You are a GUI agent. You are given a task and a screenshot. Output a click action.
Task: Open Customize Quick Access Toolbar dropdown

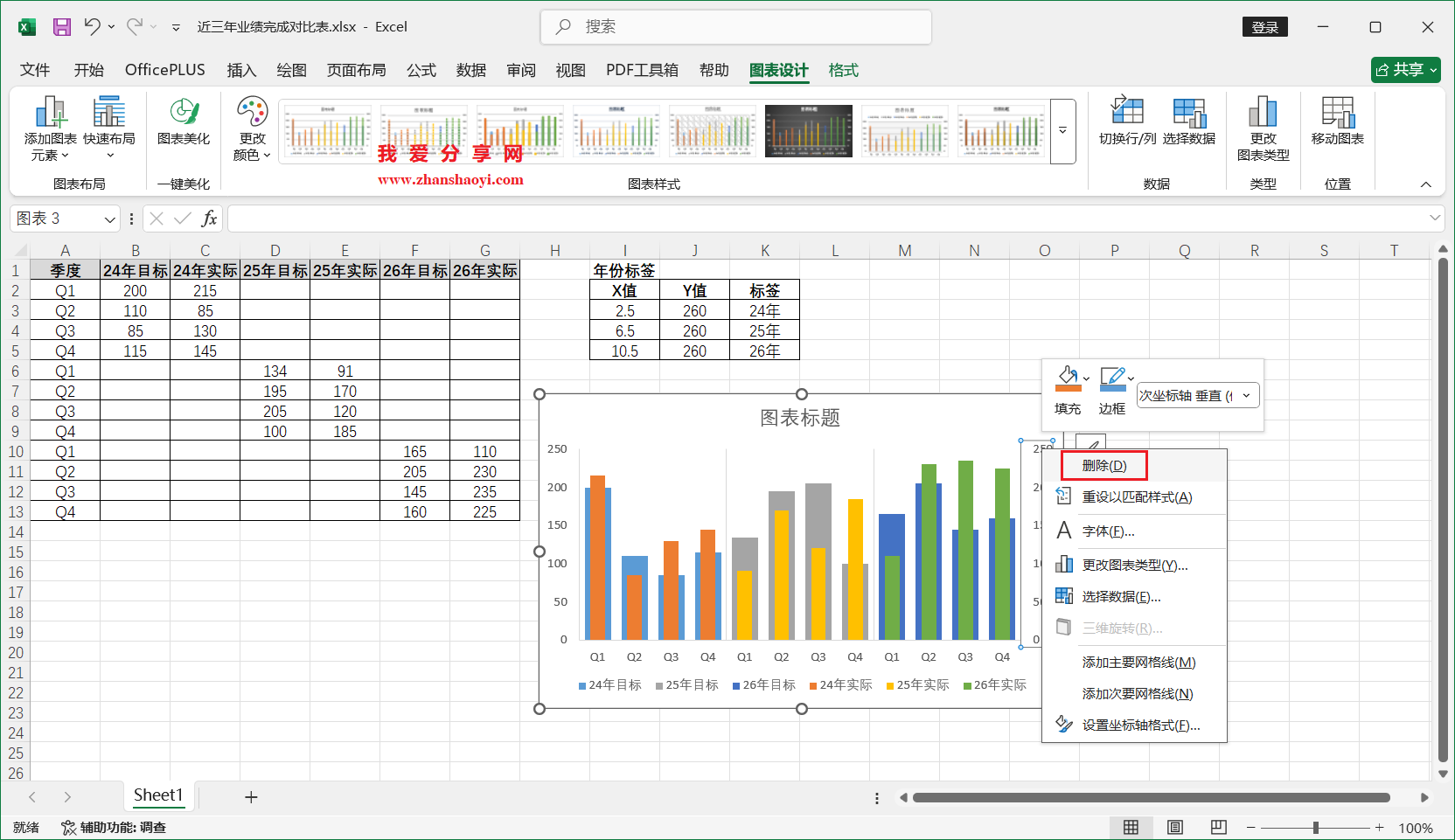pos(176,27)
